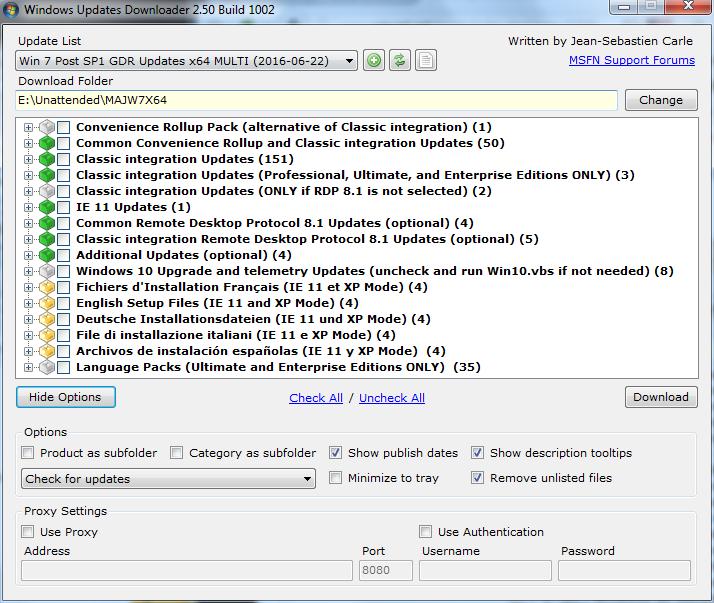Open the MSFN Support Forums link
This screenshot has height=603, width=714.
[632, 60]
